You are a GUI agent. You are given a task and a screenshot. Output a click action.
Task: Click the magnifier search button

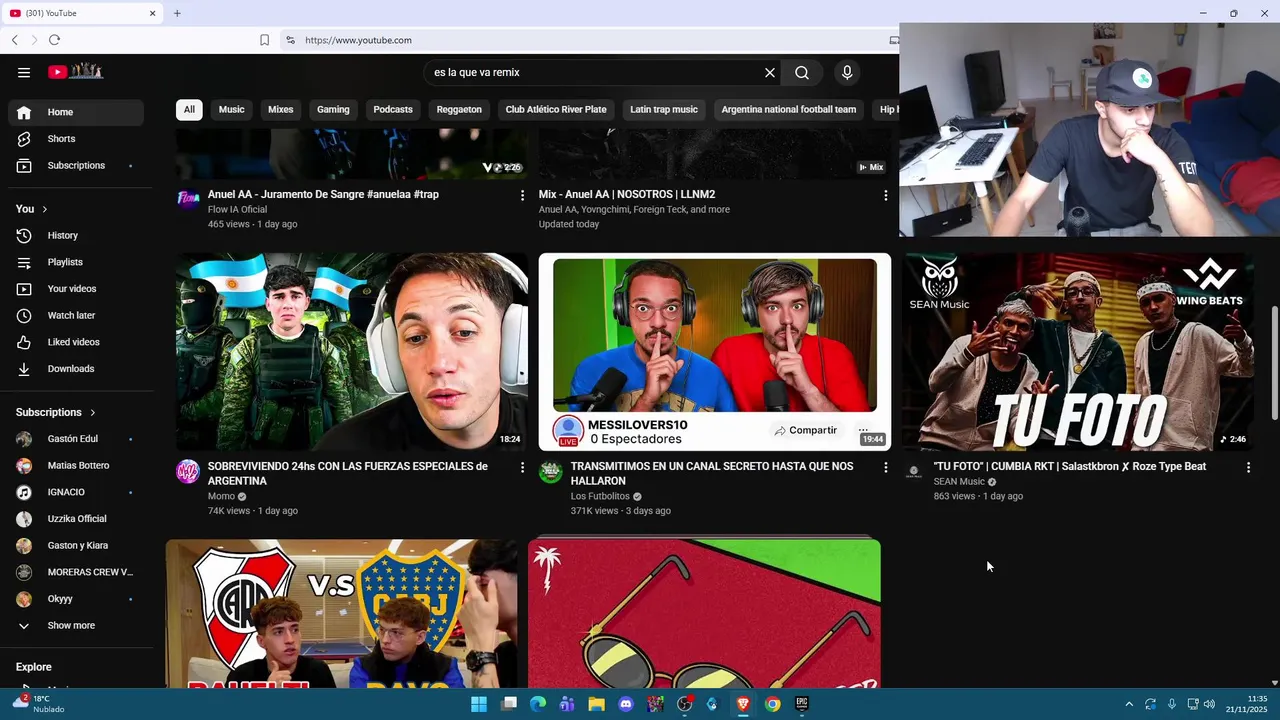tap(802, 72)
